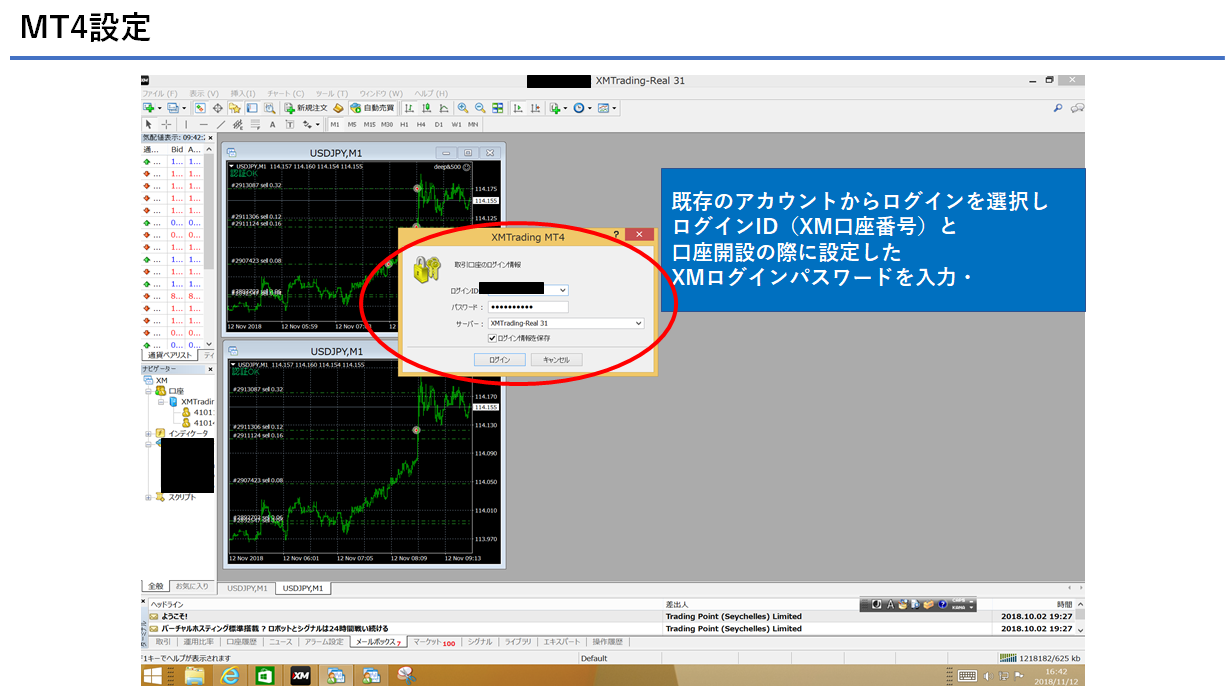
Task: Select the text label tool
Action: point(290,124)
